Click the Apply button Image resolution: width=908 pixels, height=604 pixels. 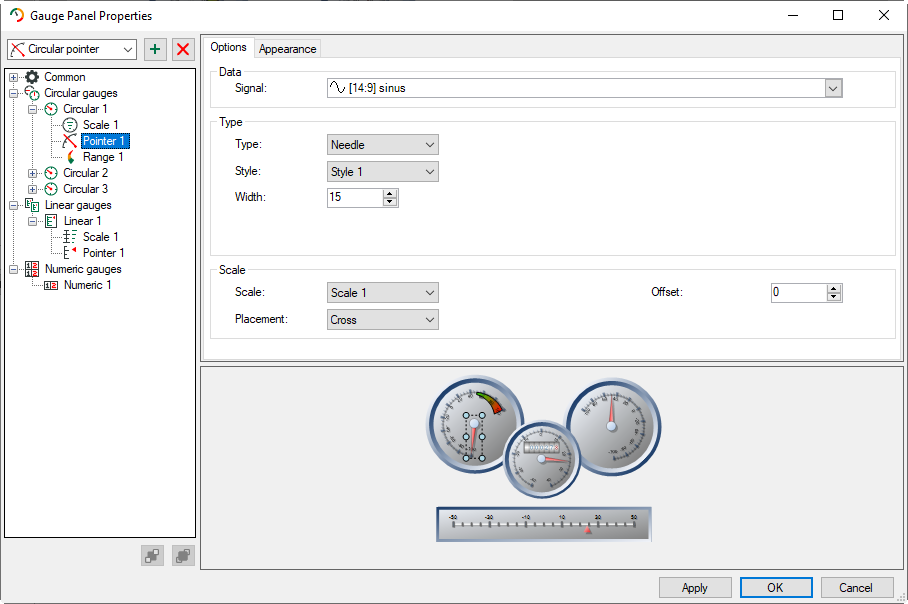[695, 588]
